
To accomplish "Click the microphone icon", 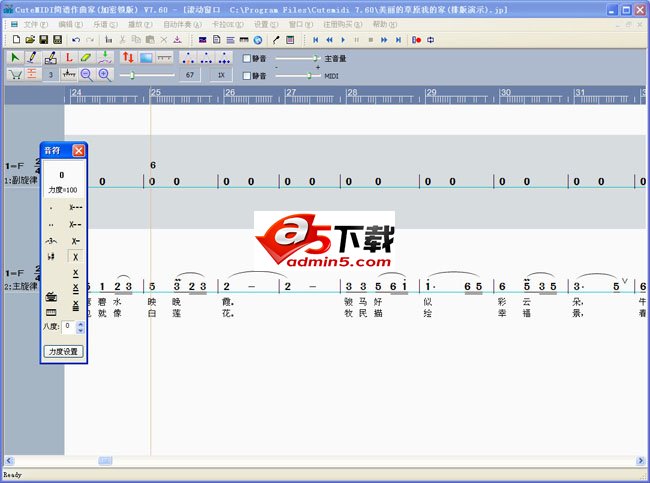I will tap(276, 40).
